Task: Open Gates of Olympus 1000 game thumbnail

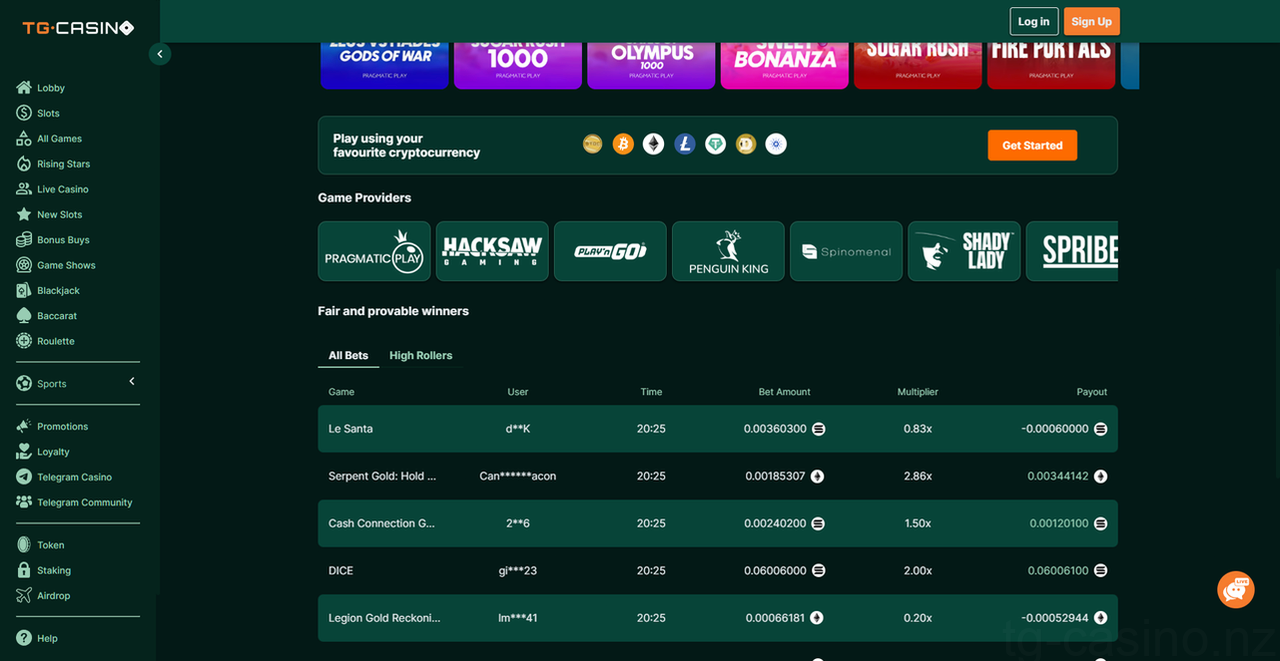Action: 651,65
